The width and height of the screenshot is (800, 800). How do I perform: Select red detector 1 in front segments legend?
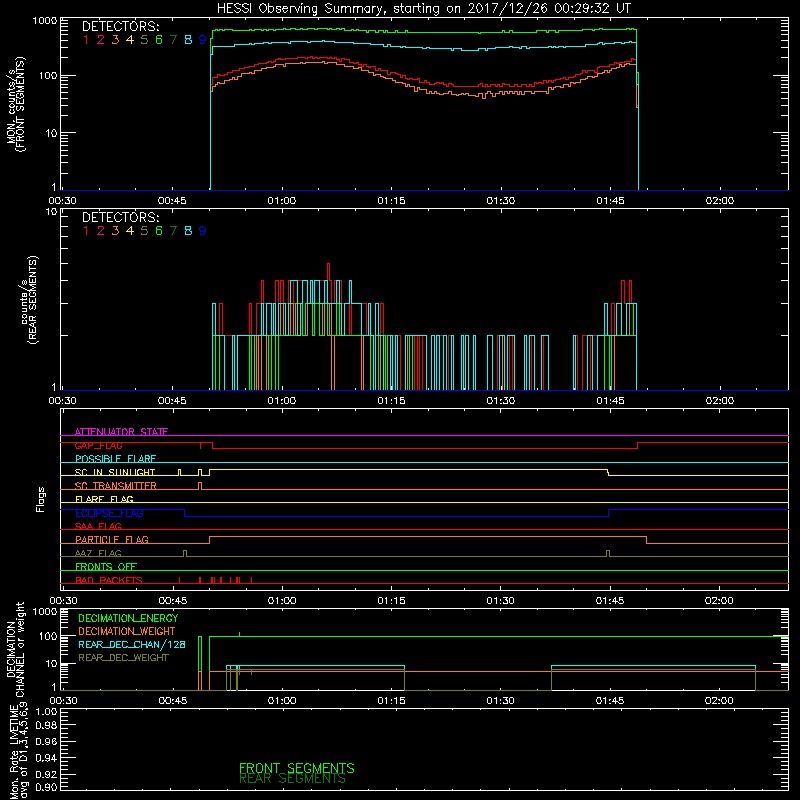click(x=86, y=39)
